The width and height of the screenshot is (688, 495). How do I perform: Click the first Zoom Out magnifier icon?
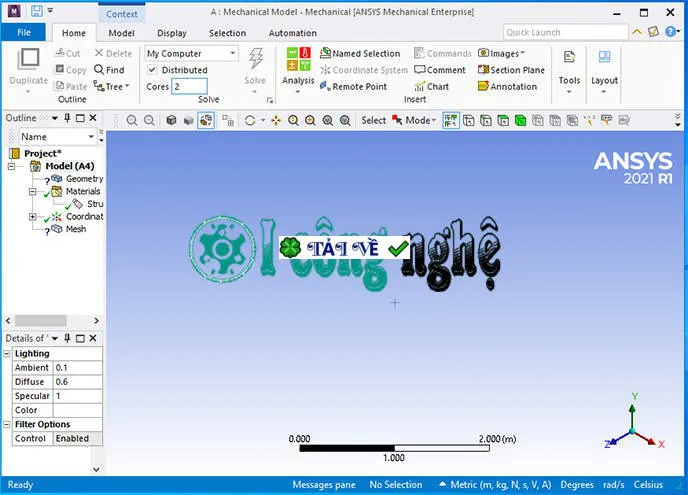coord(149,120)
